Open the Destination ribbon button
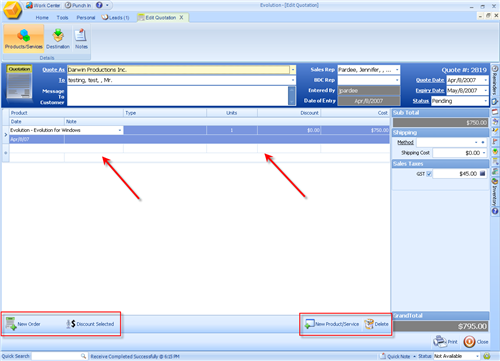Viewport: 500px width, 361px height. point(58,39)
